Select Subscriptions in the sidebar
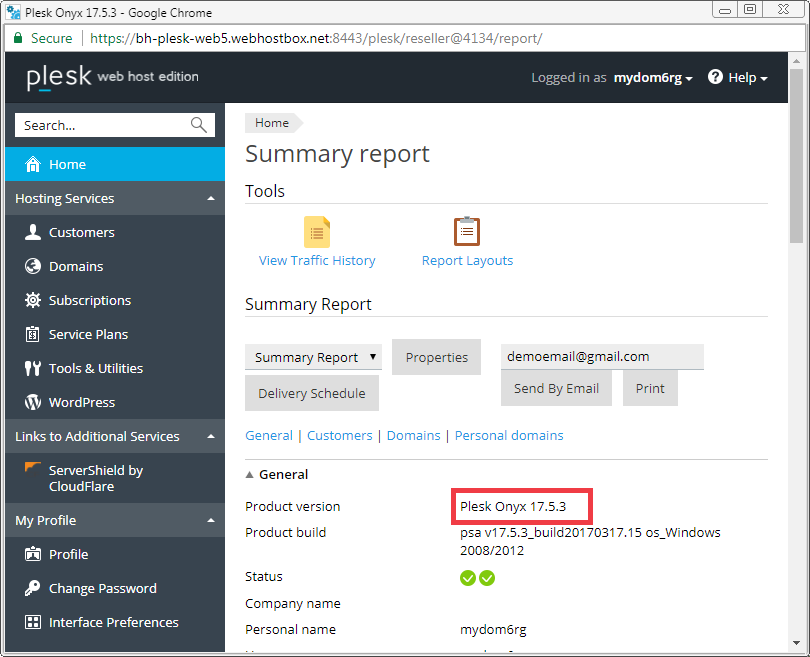The width and height of the screenshot is (810, 657). pos(115,300)
